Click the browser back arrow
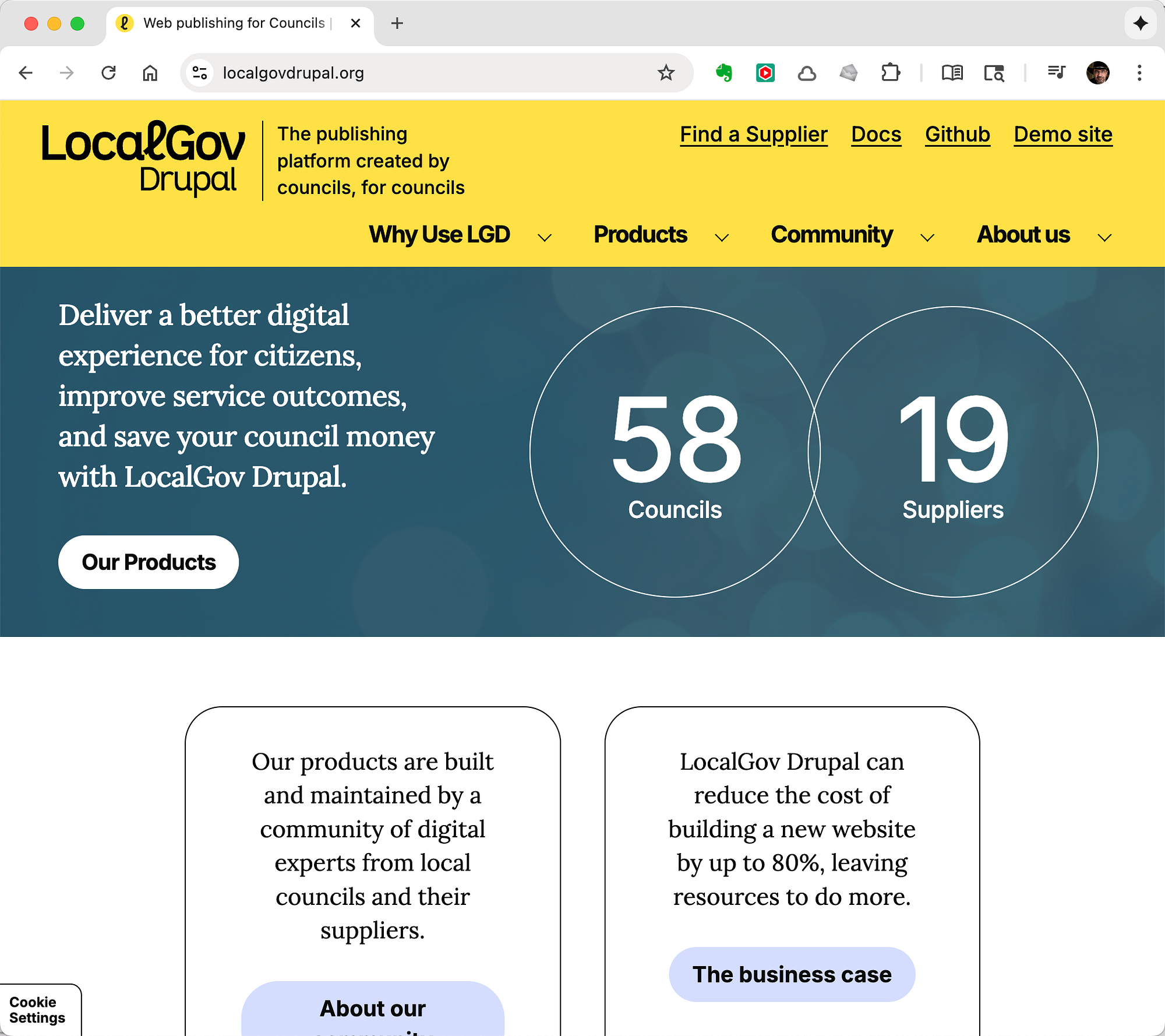Image resolution: width=1165 pixels, height=1036 pixels. coord(26,73)
